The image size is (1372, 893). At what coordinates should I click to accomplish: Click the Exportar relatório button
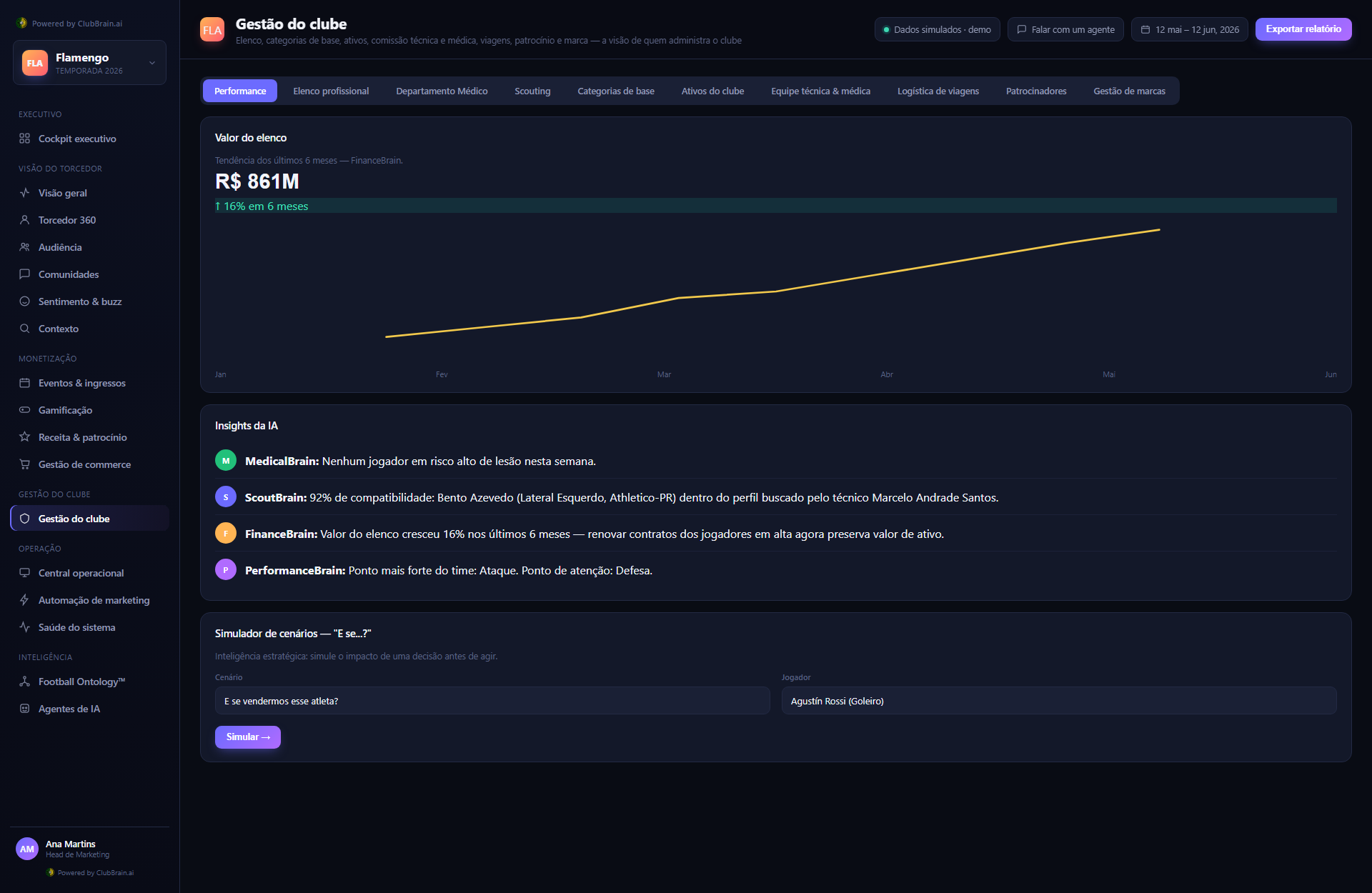(1303, 29)
